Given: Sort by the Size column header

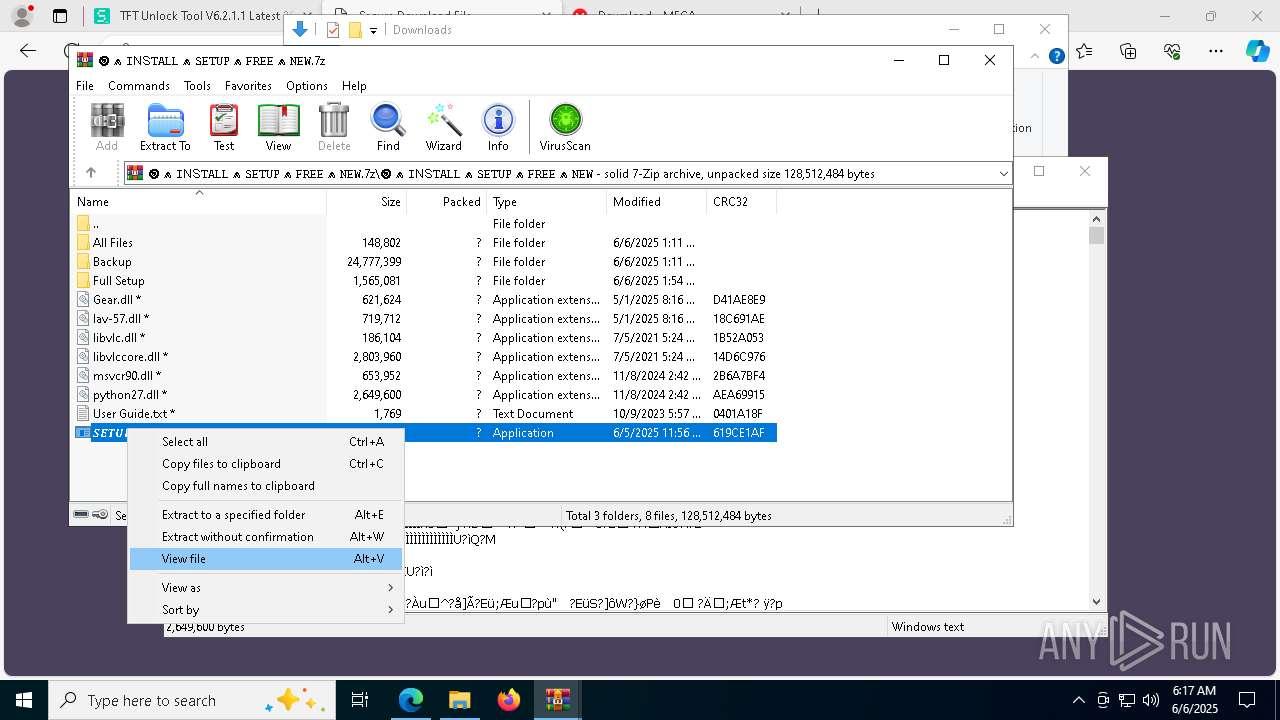Looking at the screenshot, I should pyautogui.click(x=366, y=202).
